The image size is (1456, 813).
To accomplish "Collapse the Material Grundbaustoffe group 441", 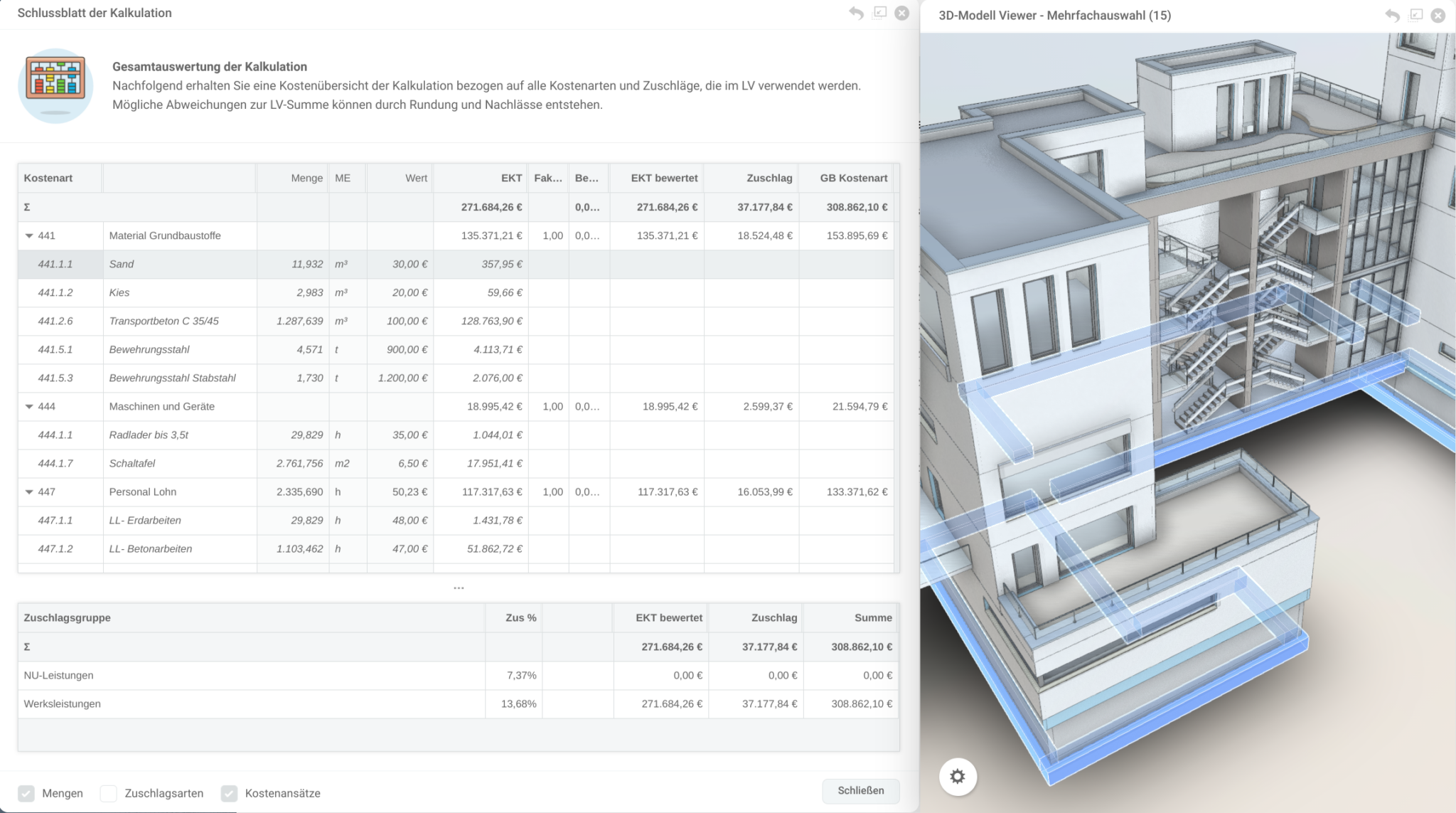I will pyautogui.click(x=28, y=235).
